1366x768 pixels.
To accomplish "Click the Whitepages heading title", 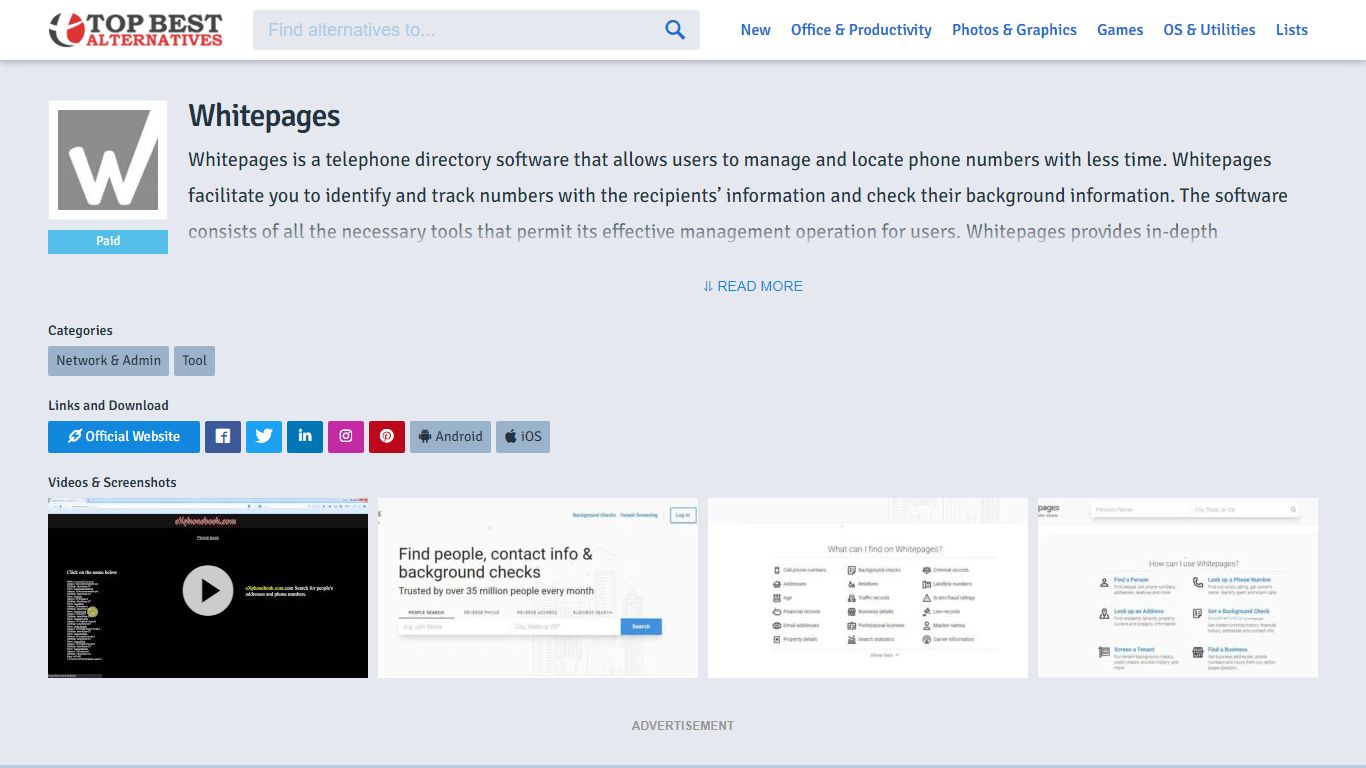I will [x=264, y=116].
